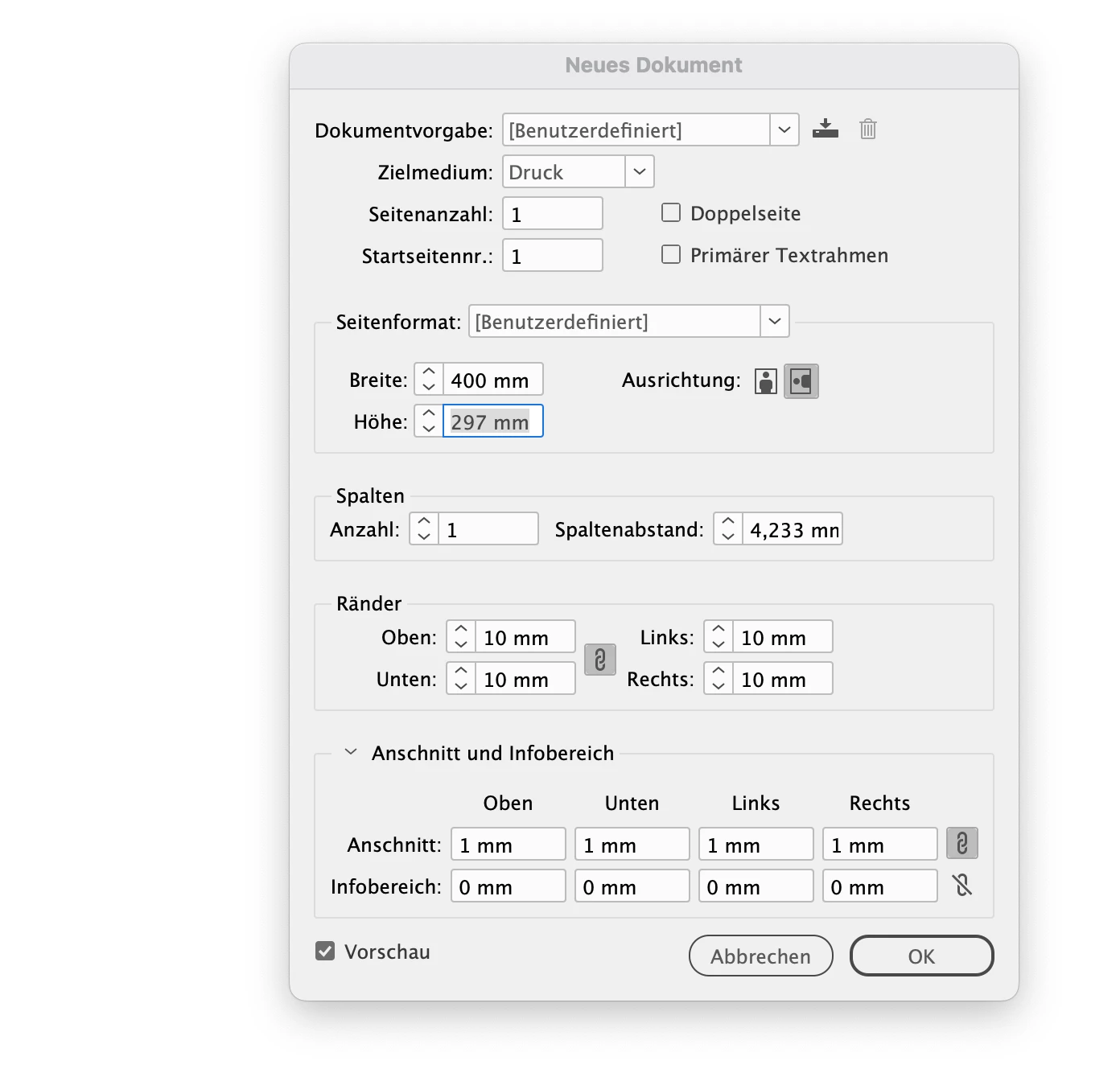The image size is (1120, 1073).
Task: Collapse Anschnitt und Infobereich section
Action: click(x=351, y=753)
